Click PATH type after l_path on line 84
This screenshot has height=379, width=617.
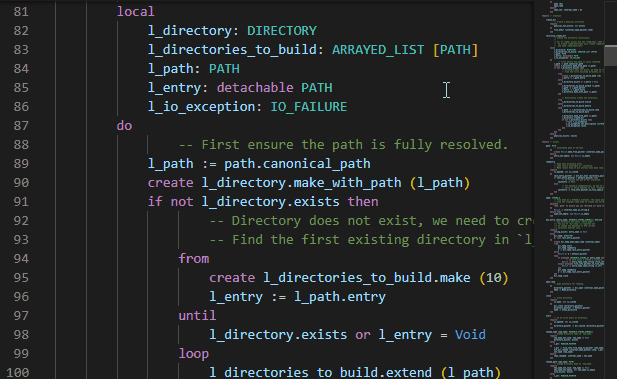click(x=224, y=69)
